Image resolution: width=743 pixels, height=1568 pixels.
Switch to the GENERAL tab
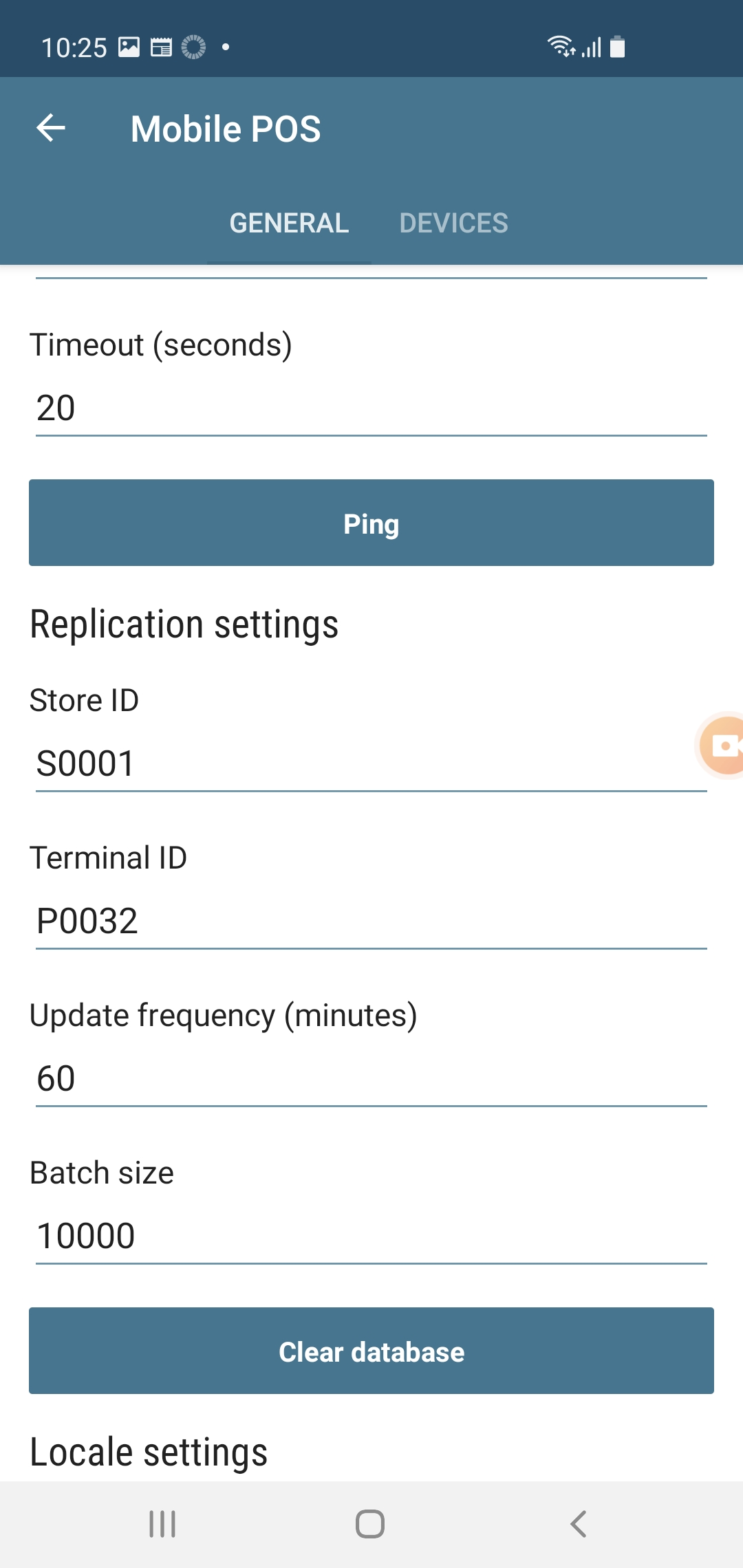pyautogui.click(x=289, y=223)
